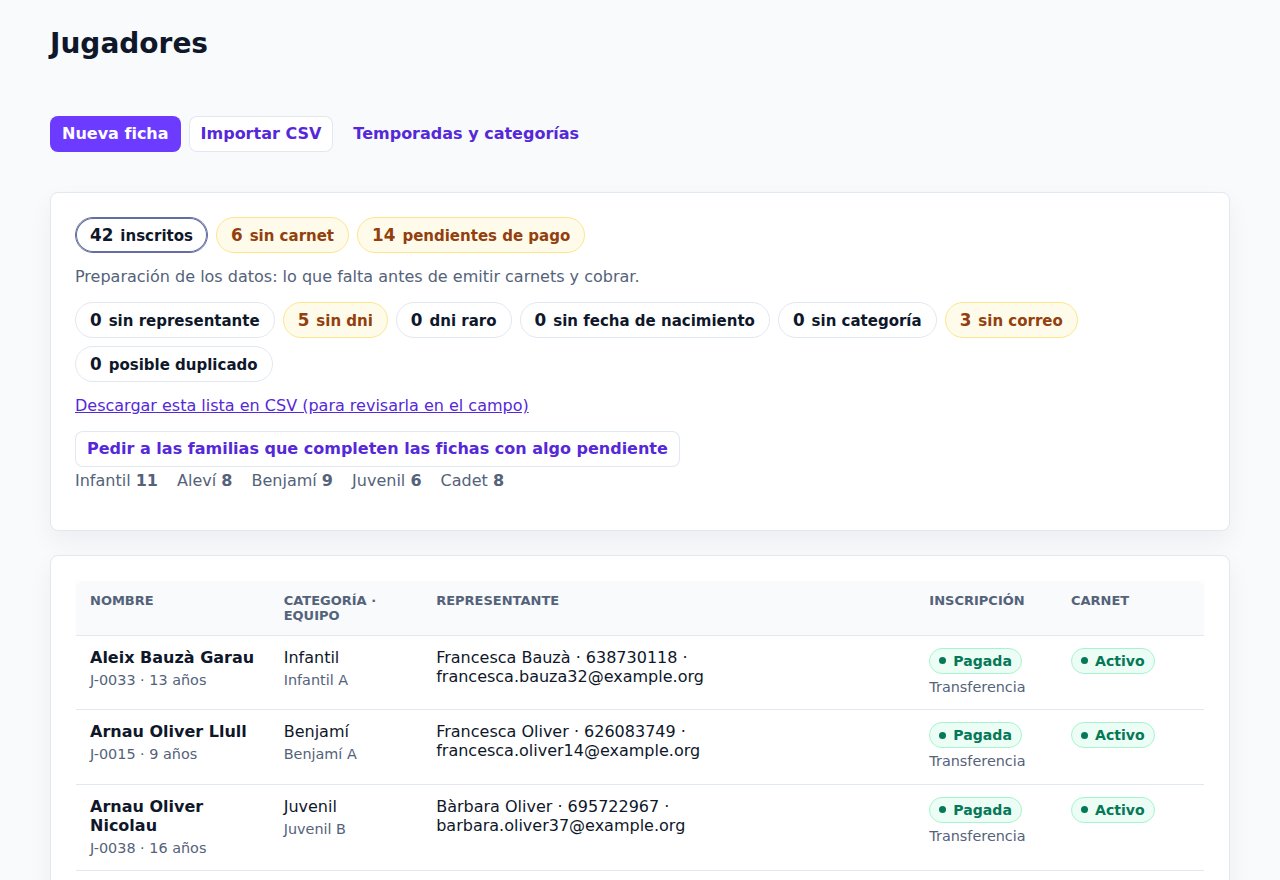Click the Benjamí A team cell

coord(320,754)
